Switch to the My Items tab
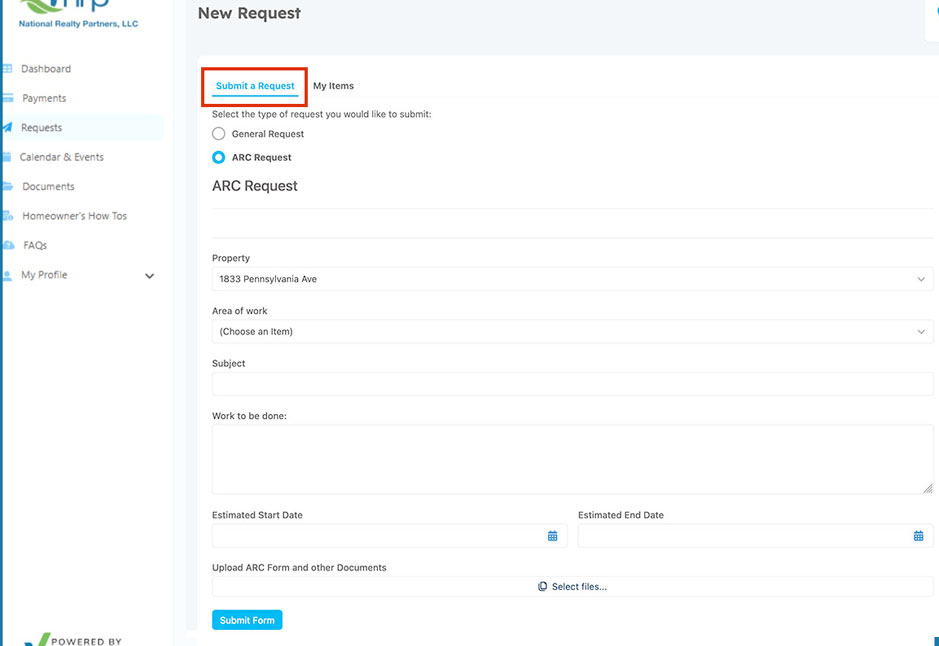Viewport: 939px width, 646px height. [333, 86]
